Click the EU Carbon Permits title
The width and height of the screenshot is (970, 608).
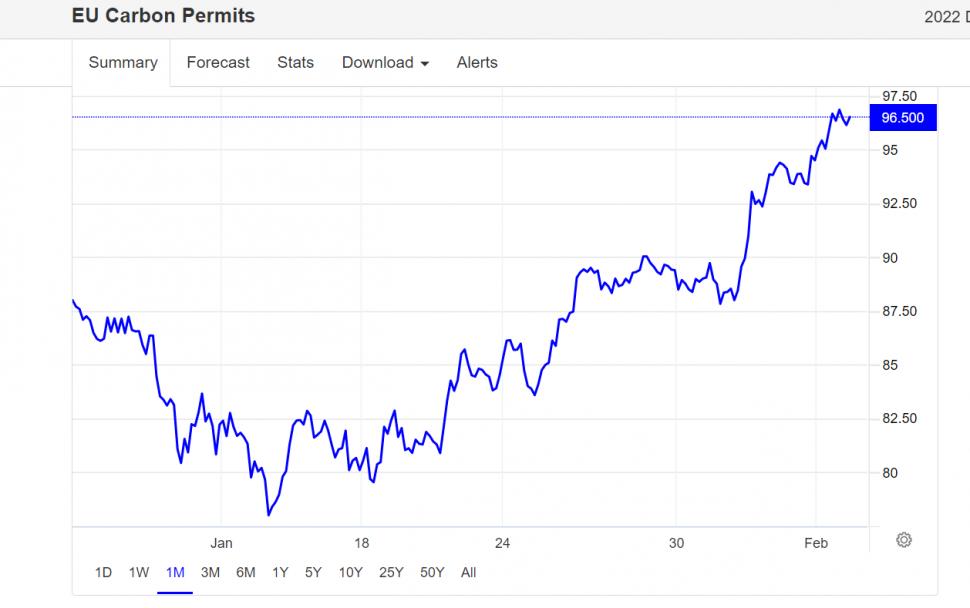164,16
